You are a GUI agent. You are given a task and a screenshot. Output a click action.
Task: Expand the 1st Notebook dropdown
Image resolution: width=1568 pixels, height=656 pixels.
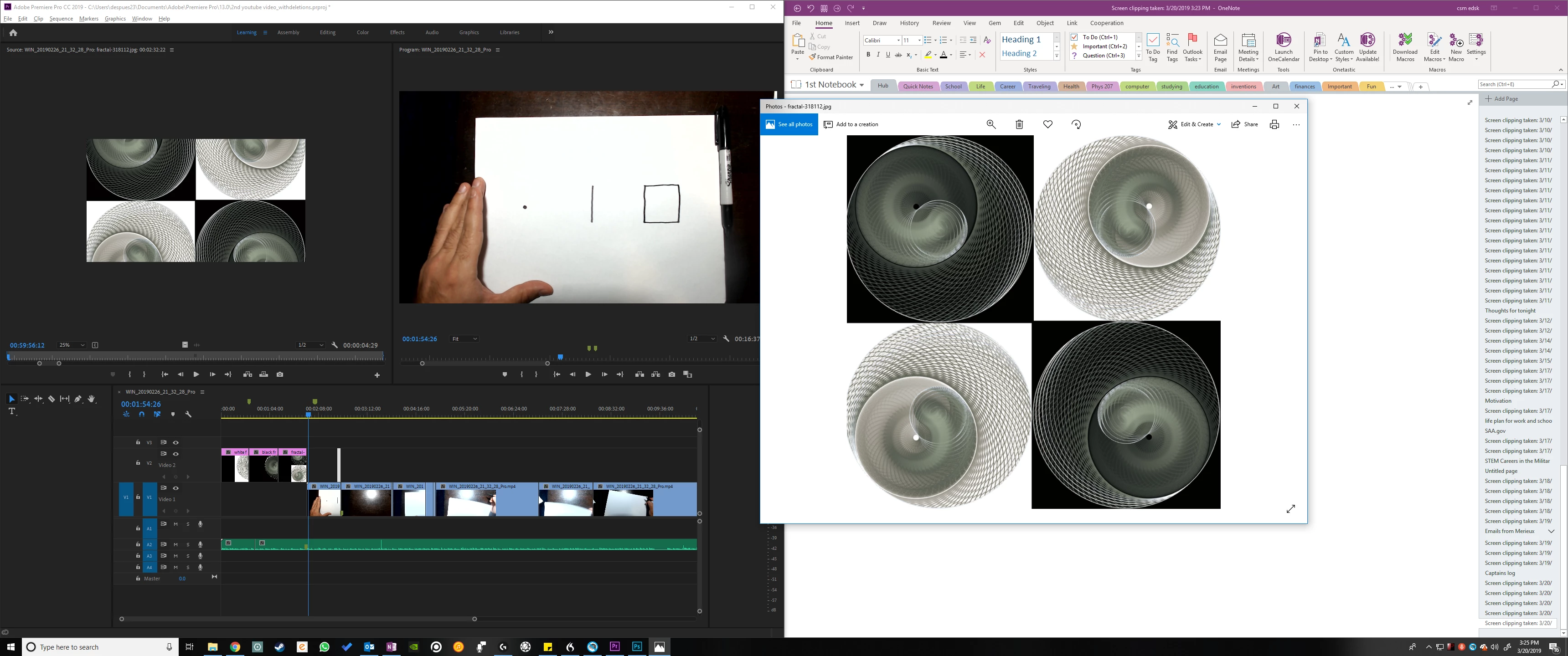(x=861, y=85)
